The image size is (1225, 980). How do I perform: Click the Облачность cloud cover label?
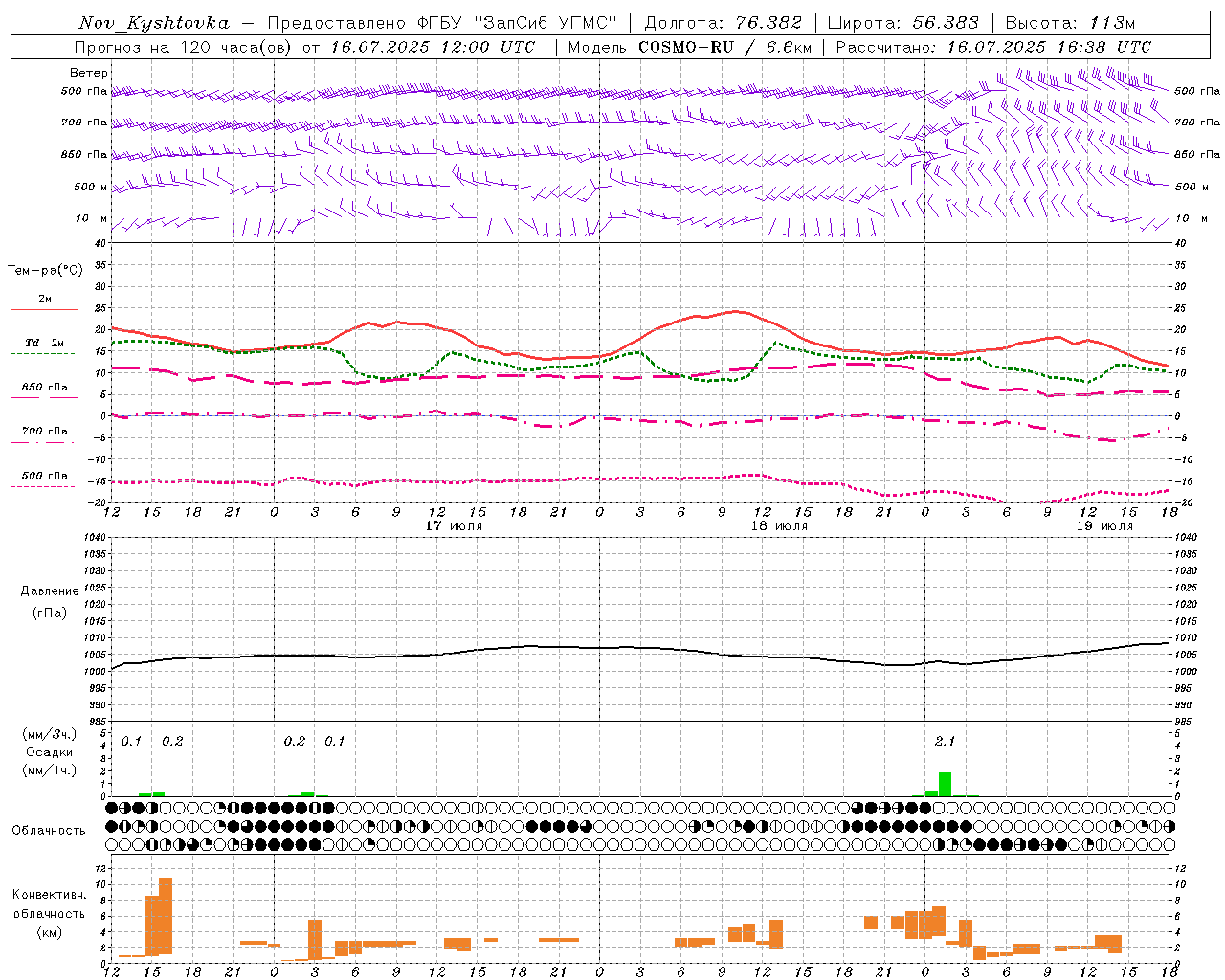click(49, 830)
